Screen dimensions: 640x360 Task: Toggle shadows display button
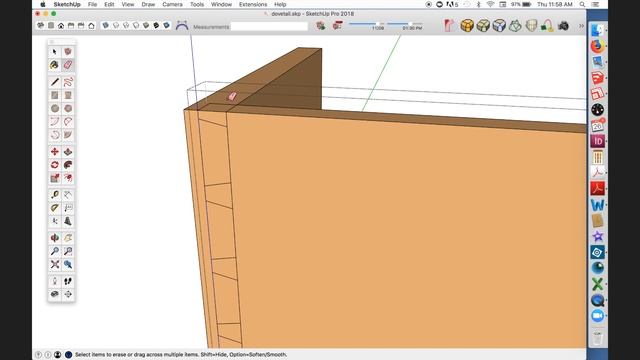tap(321, 26)
